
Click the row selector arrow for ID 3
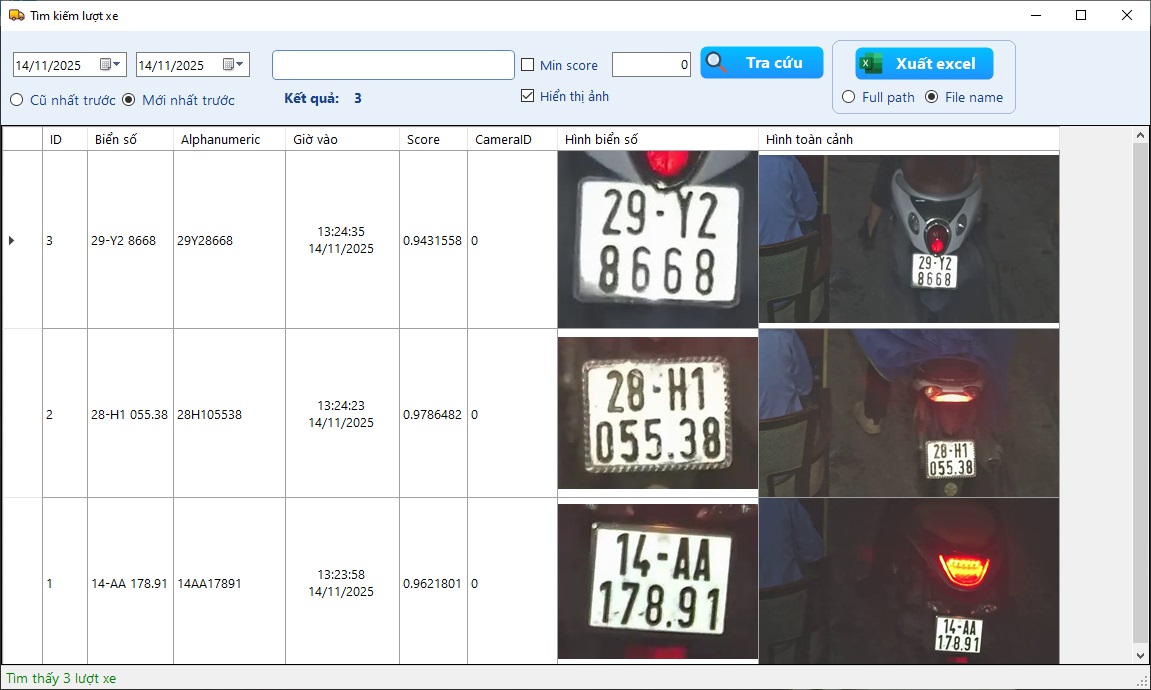point(12,240)
